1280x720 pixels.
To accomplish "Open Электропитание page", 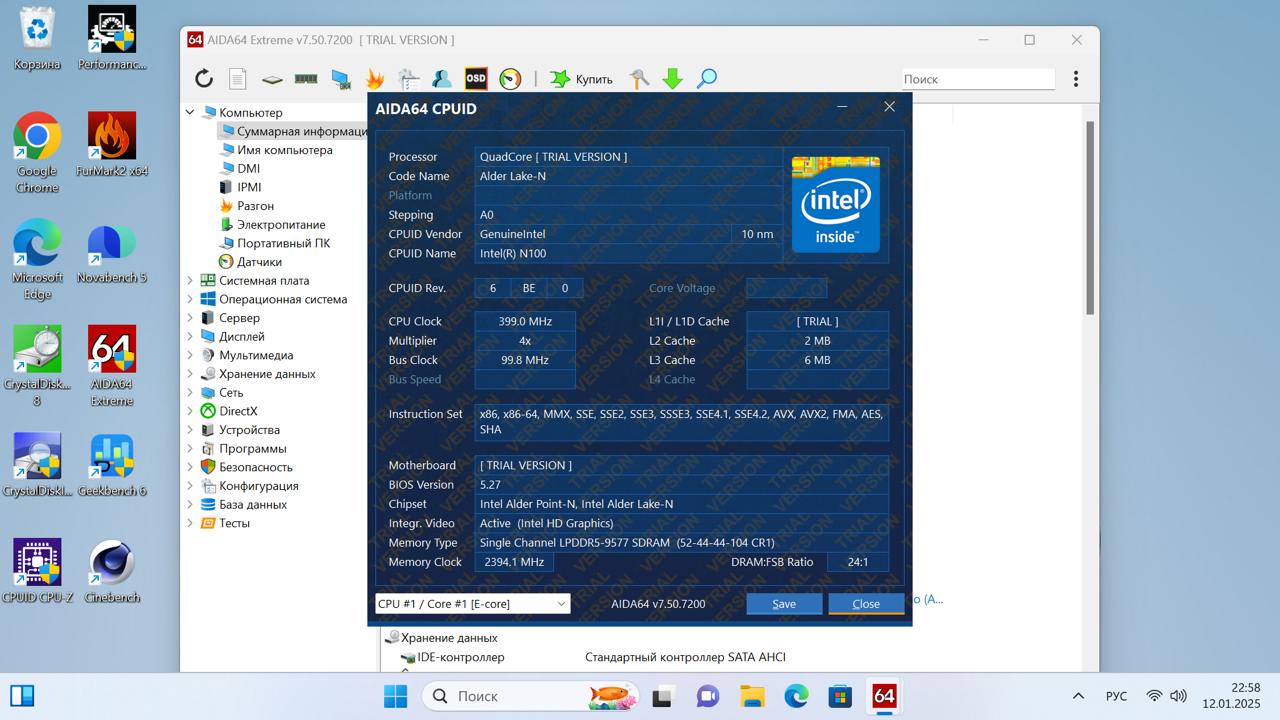I will click(x=280, y=225).
